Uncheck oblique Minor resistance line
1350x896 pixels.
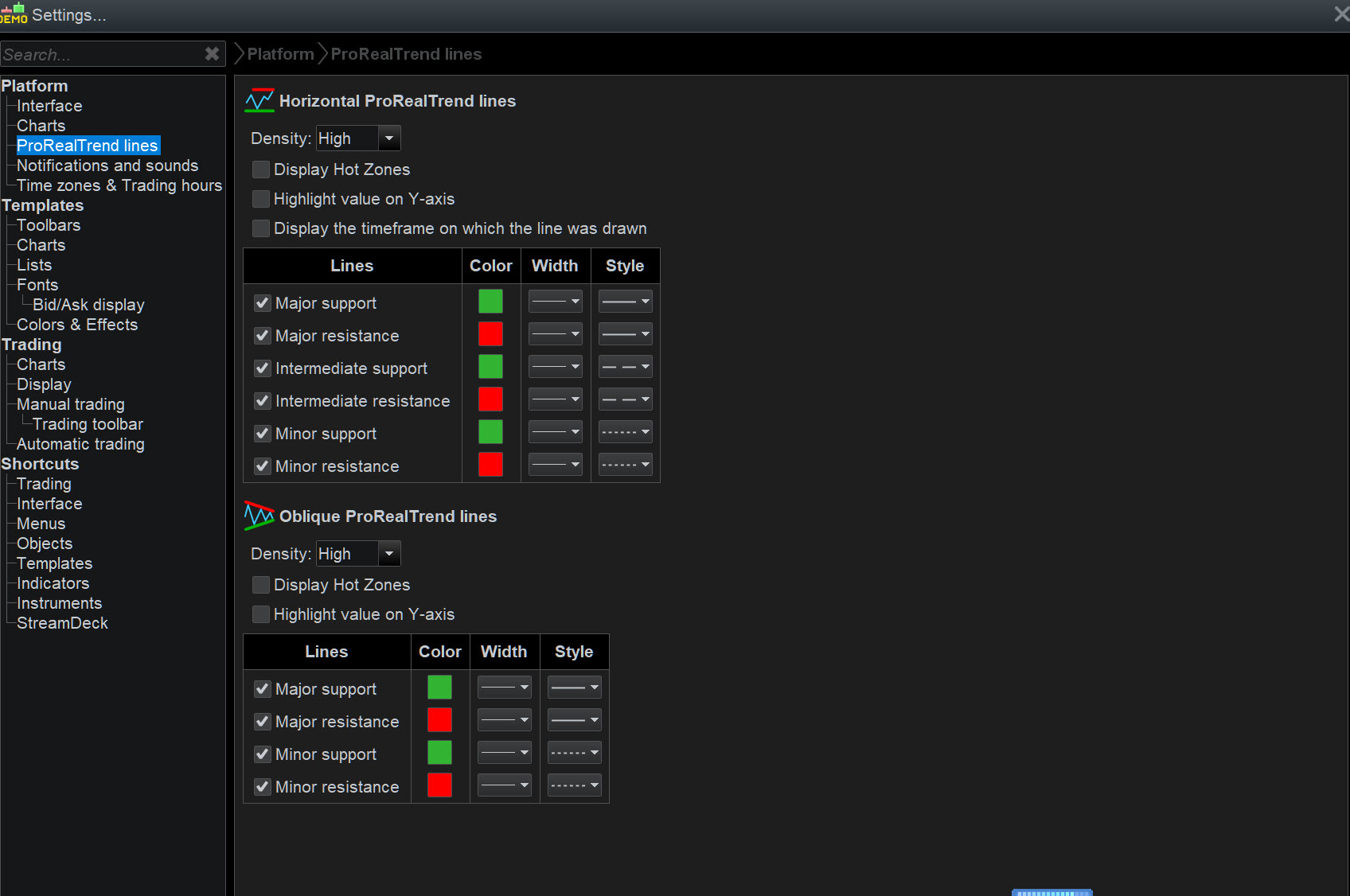tap(262, 787)
